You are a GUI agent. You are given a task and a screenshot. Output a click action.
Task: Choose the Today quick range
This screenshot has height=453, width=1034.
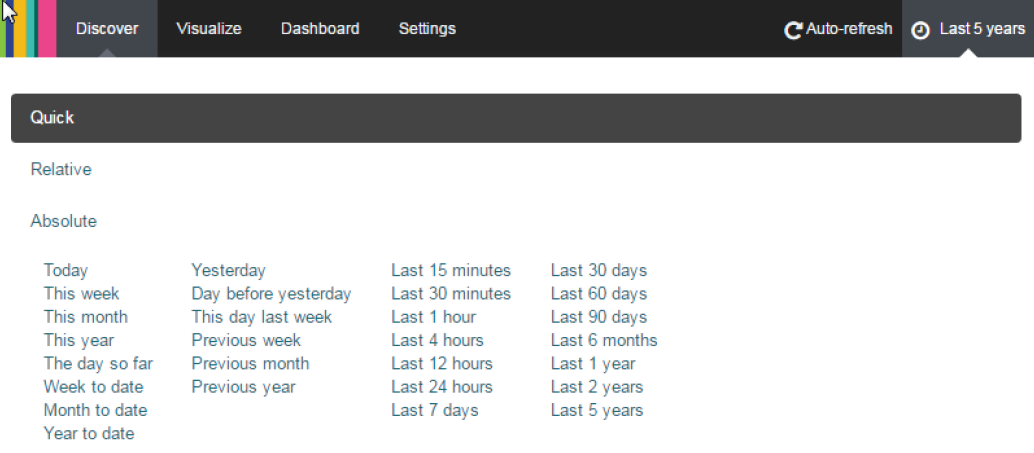66,271
